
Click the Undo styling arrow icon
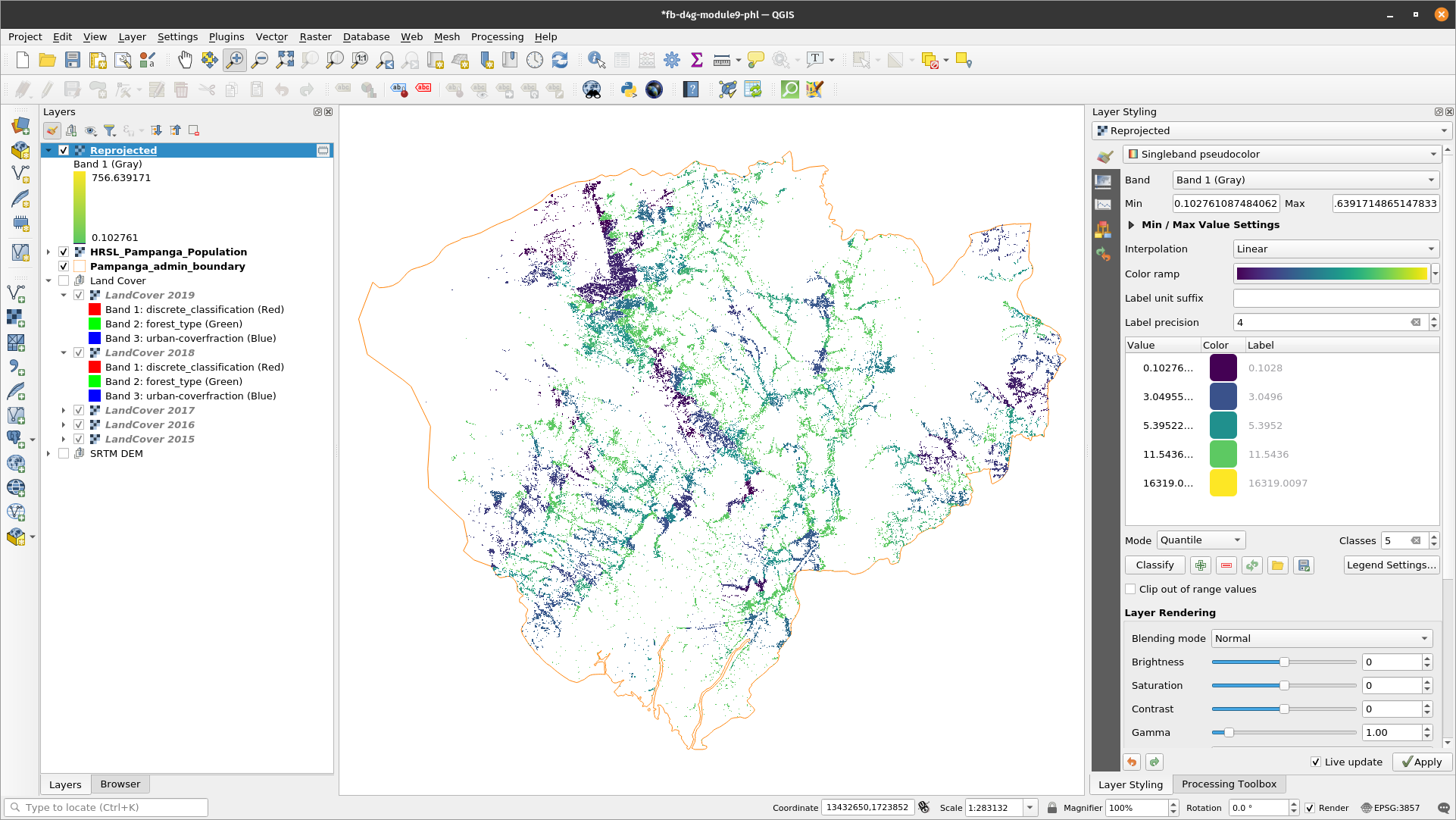point(1132,762)
